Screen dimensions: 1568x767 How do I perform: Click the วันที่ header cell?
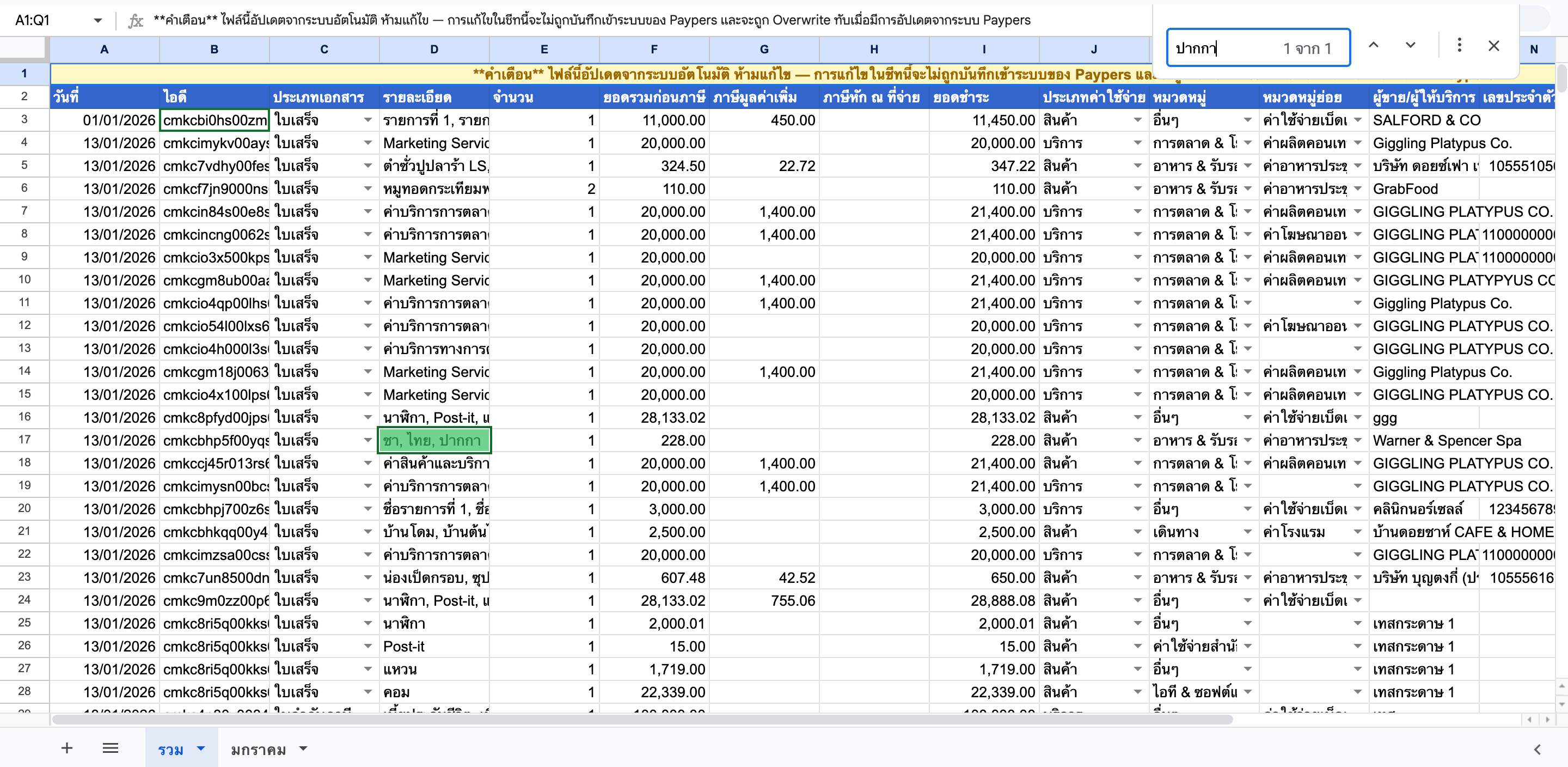pos(105,97)
